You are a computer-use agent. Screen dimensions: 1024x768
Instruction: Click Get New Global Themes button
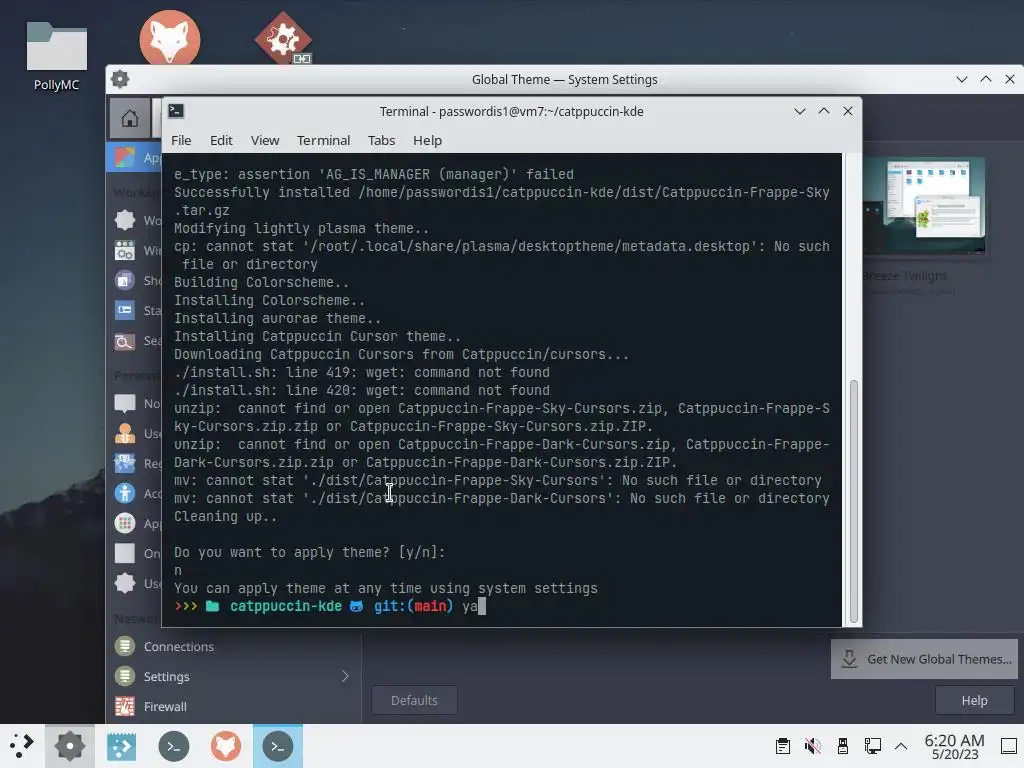[x=924, y=659]
